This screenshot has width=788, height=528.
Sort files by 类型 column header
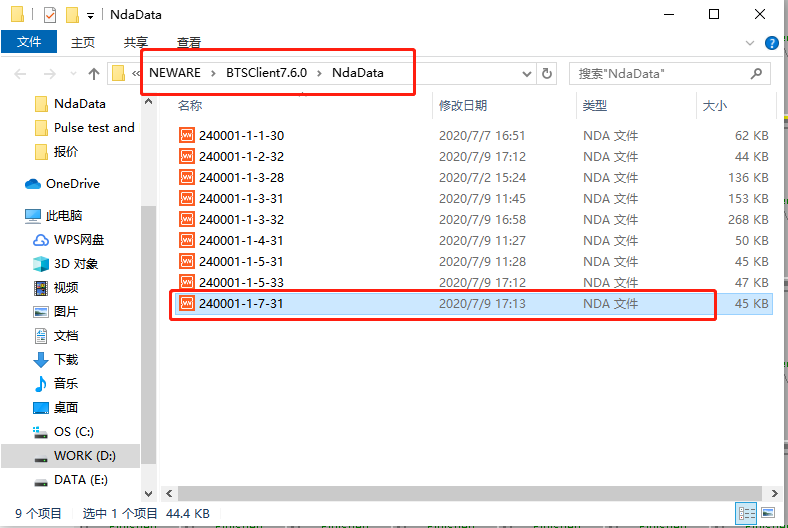pos(595,105)
